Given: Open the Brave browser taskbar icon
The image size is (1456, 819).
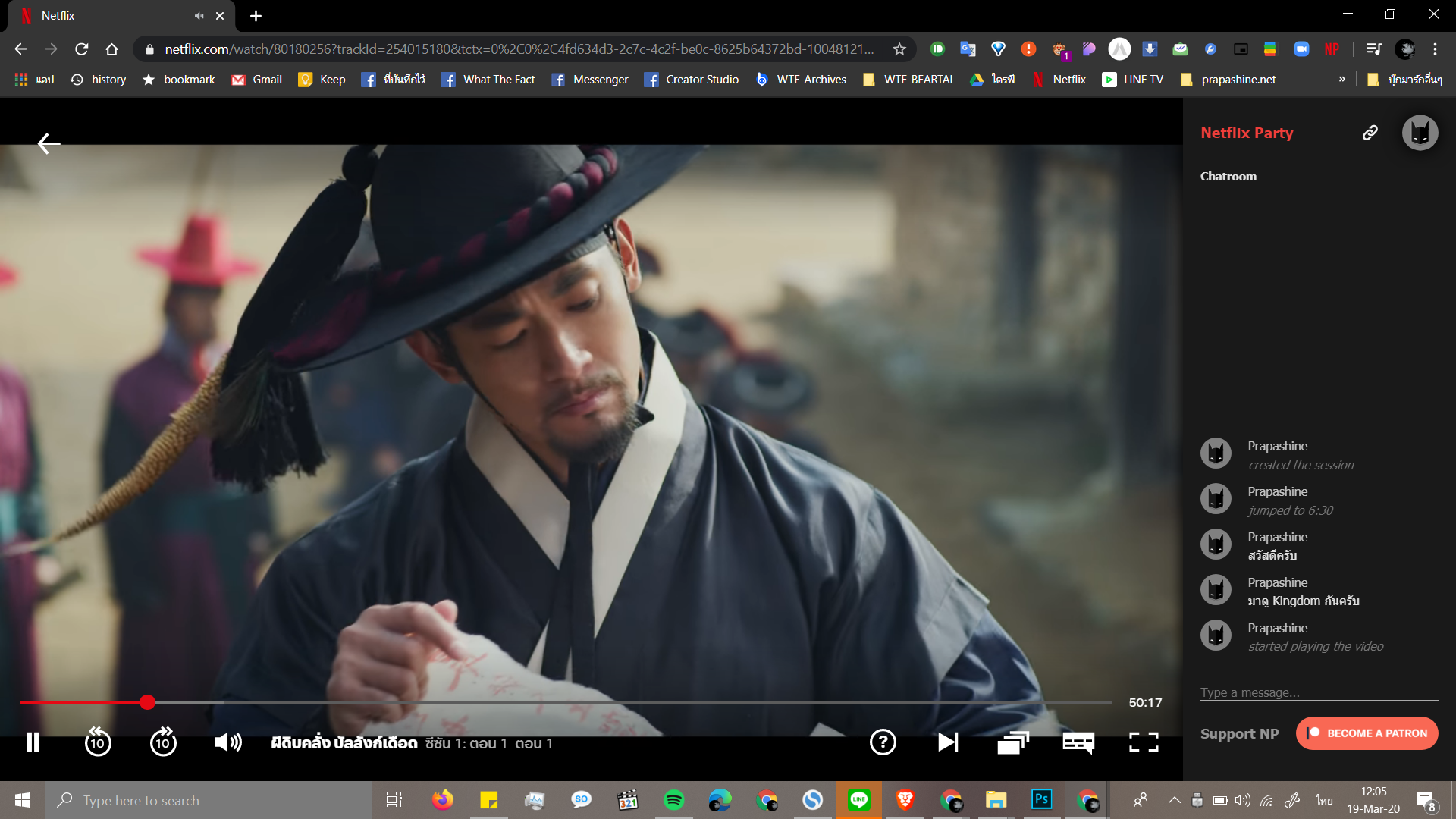Looking at the screenshot, I should (905, 800).
